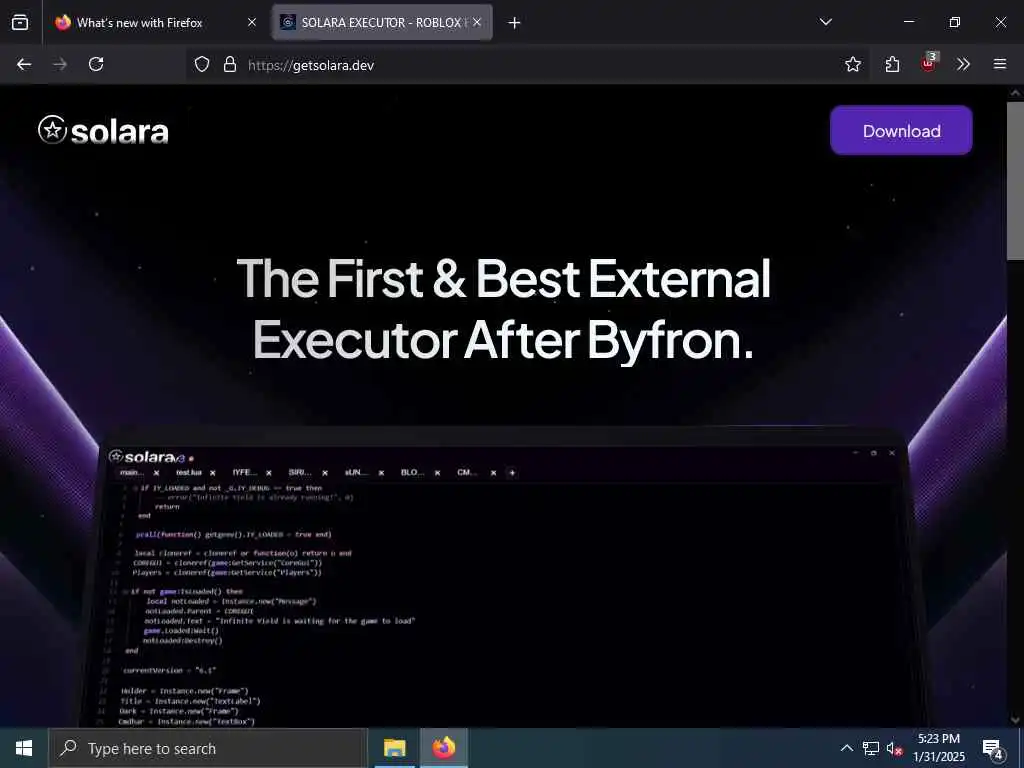Open a new tab with plus button

pos(515,23)
